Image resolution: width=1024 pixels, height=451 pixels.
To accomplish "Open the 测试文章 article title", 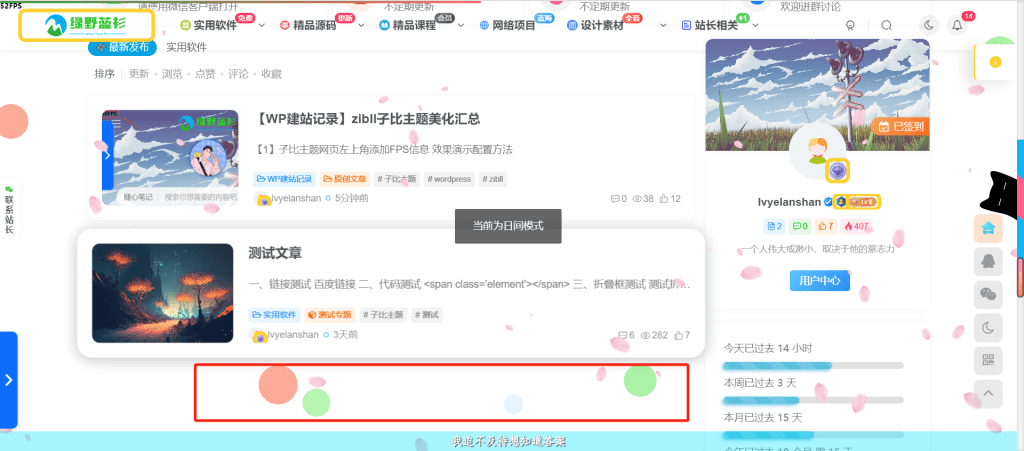I will click(x=275, y=253).
